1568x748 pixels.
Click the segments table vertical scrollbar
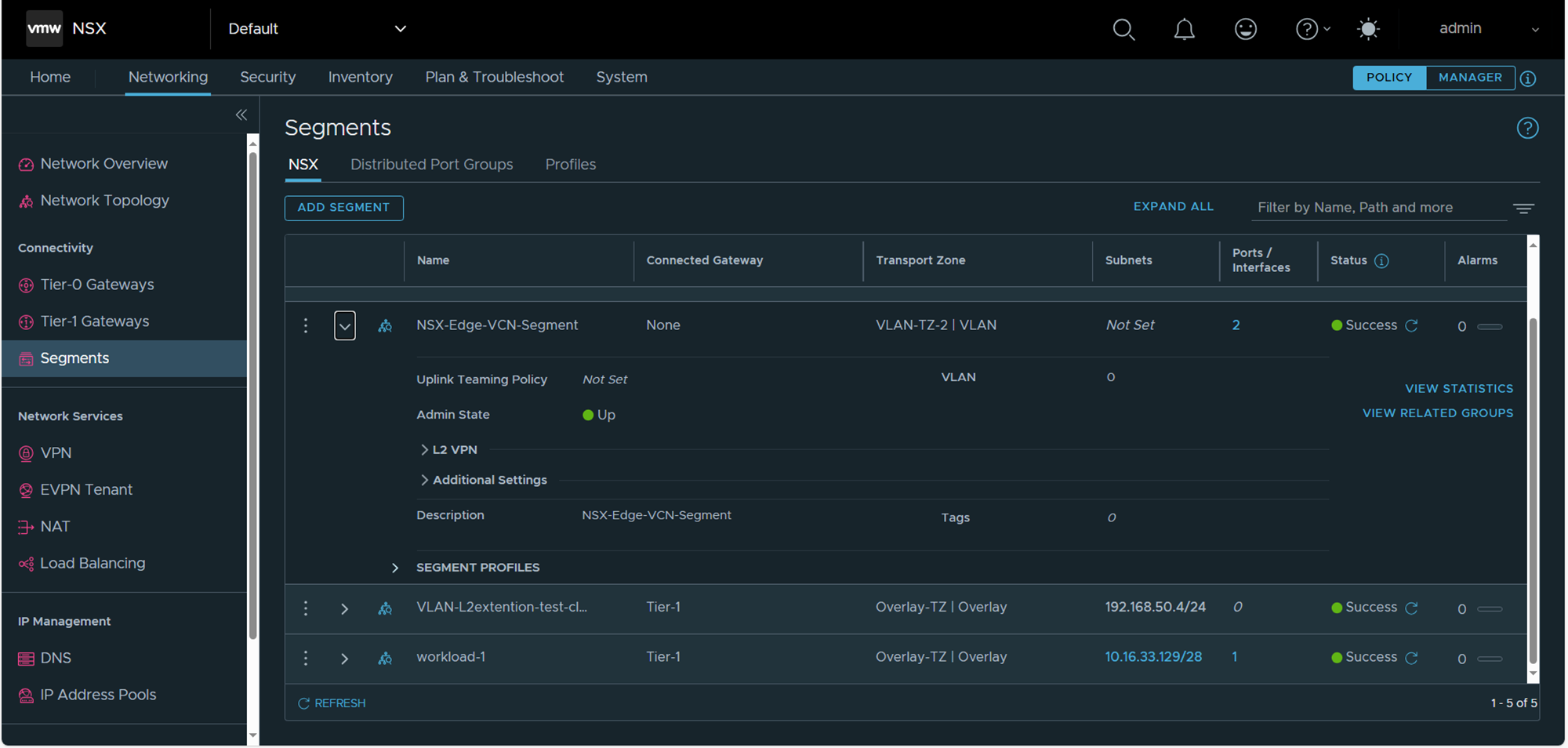1533,490
